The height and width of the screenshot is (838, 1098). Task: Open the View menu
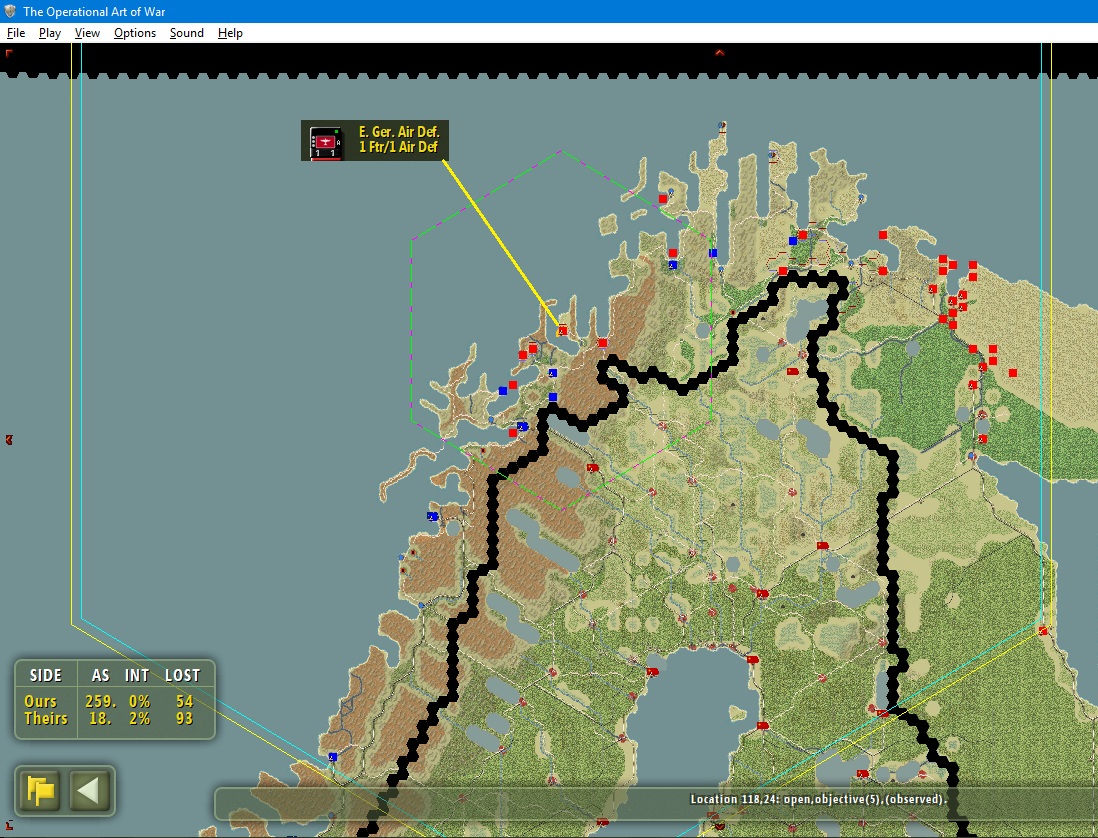[87, 33]
